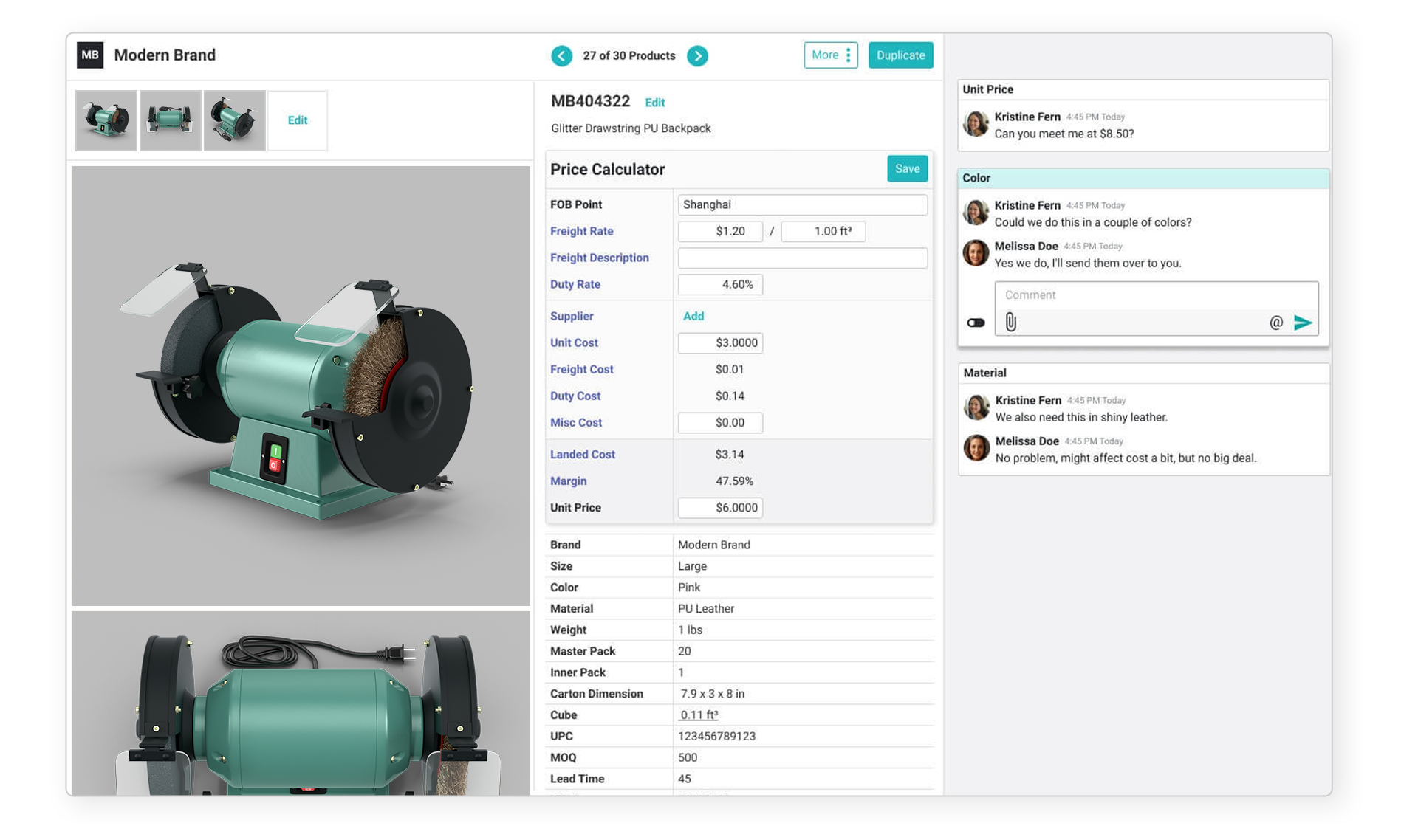Click the Freight Cost label
Screen dimensions: 1418x840
581,369
